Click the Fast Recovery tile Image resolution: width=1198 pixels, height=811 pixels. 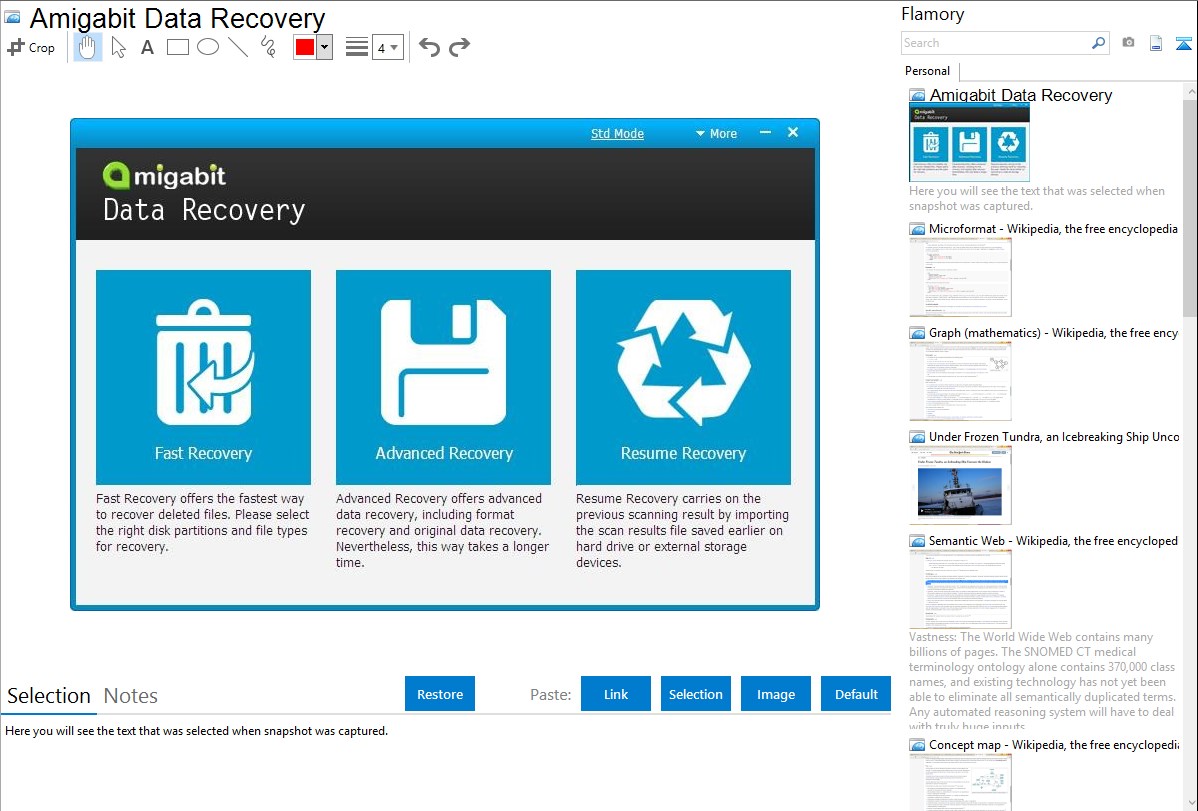coord(203,377)
